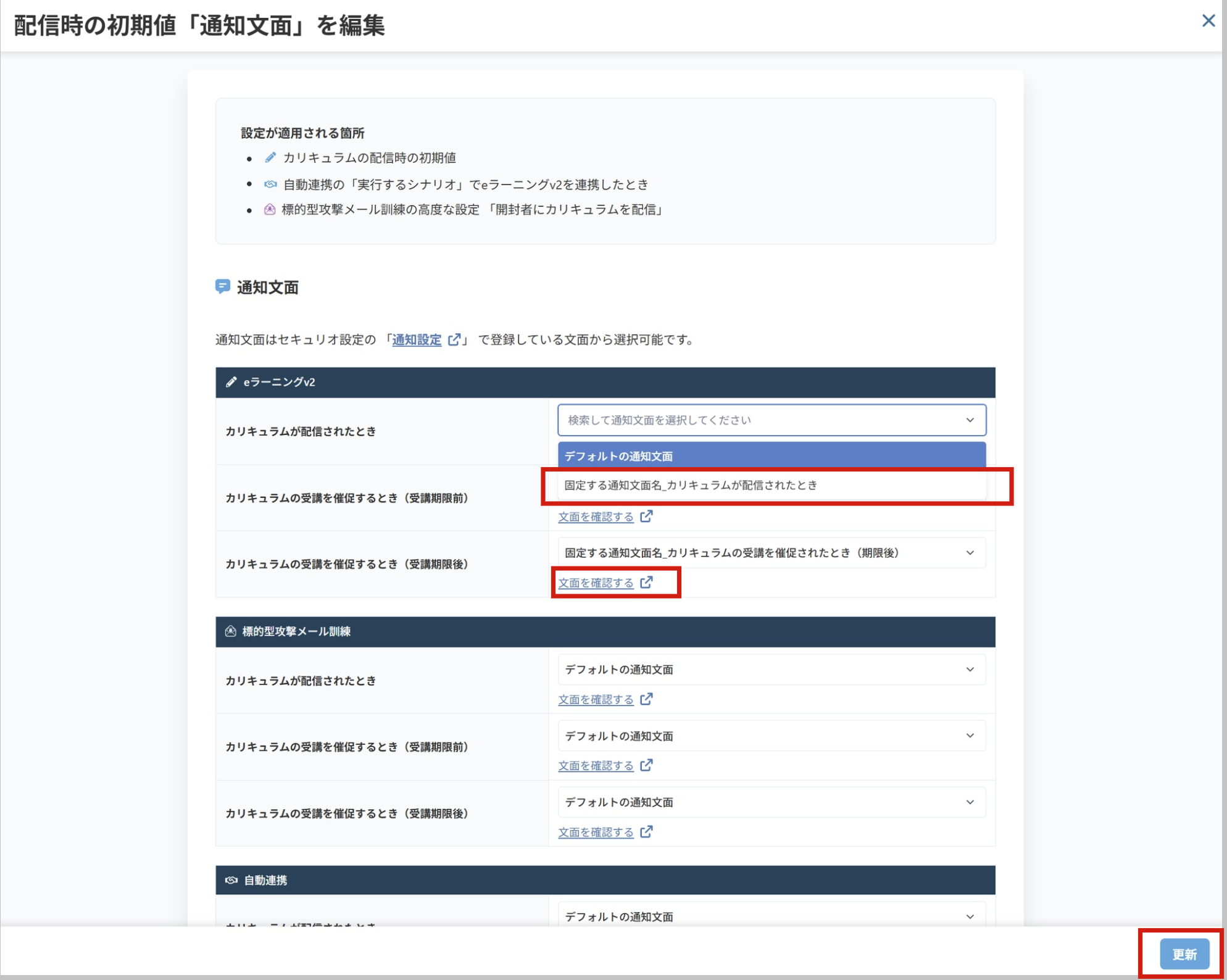The width and height of the screenshot is (1227, 980).
Task: Open 自動連携 配信されたとき notification dropdown
Action: click(x=772, y=915)
